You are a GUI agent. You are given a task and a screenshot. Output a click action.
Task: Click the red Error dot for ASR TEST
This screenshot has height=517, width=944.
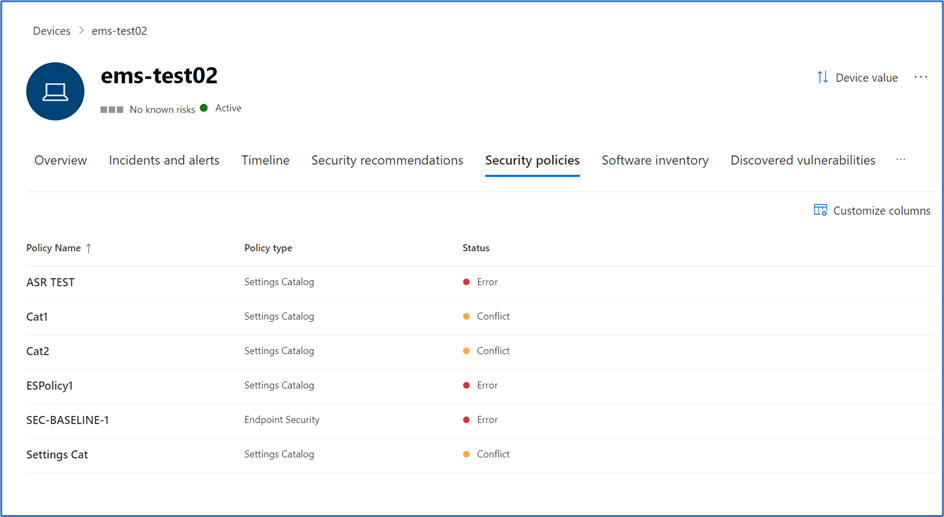tap(466, 282)
